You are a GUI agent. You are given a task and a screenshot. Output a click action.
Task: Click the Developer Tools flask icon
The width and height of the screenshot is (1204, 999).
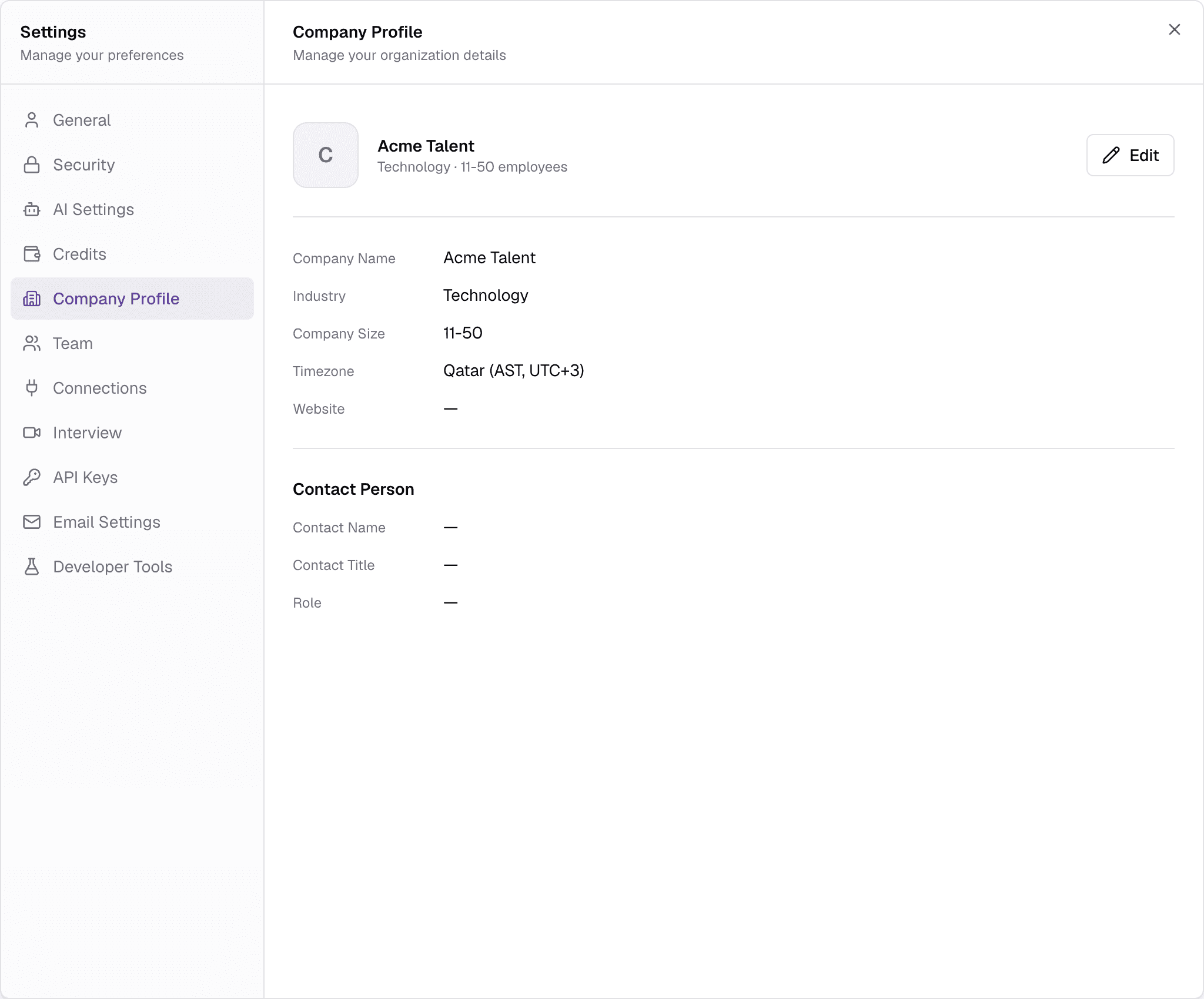pyautogui.click(x=32, y=566)
